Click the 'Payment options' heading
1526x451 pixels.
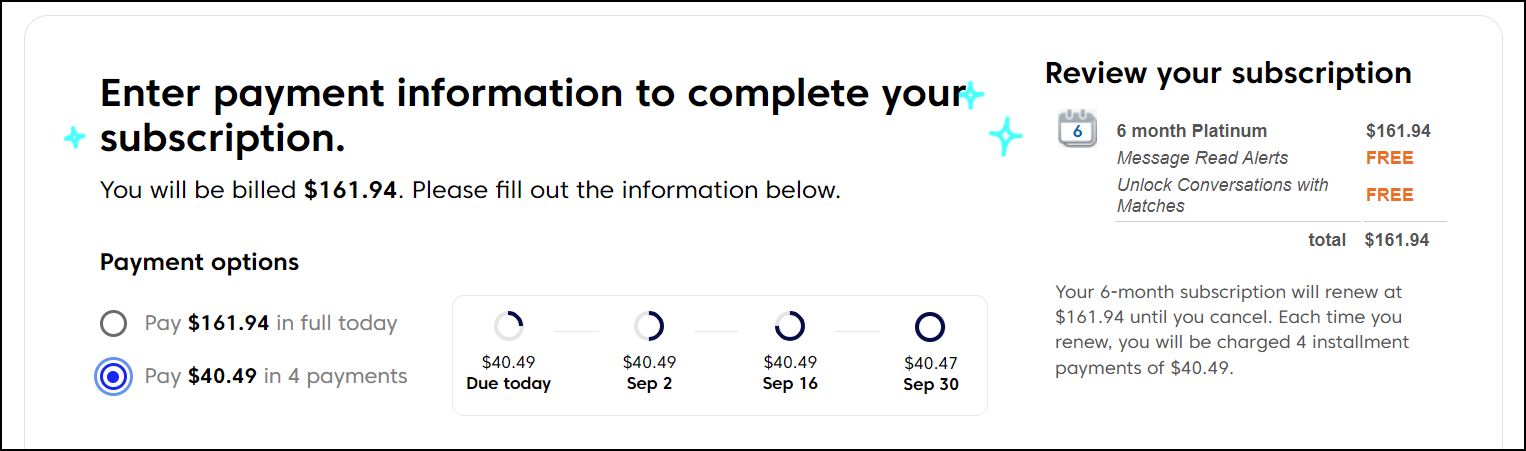click(x=199, y=263)
